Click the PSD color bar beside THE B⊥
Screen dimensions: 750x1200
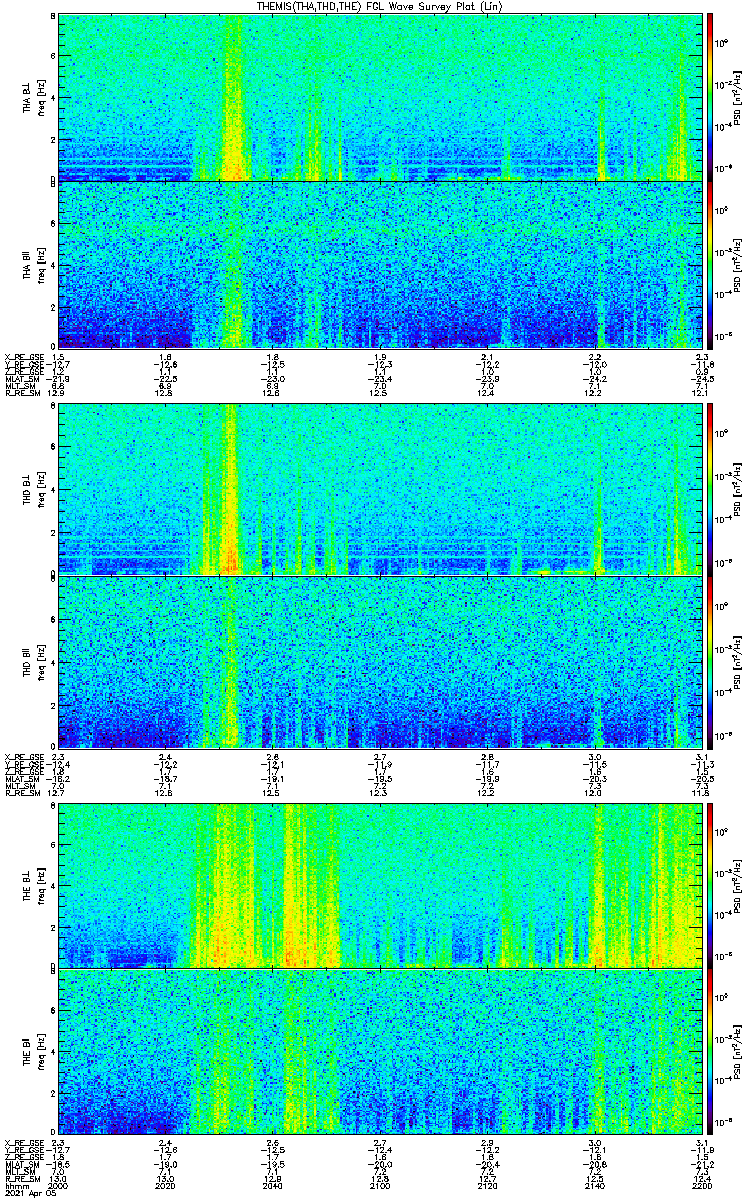tap(710, 886)
